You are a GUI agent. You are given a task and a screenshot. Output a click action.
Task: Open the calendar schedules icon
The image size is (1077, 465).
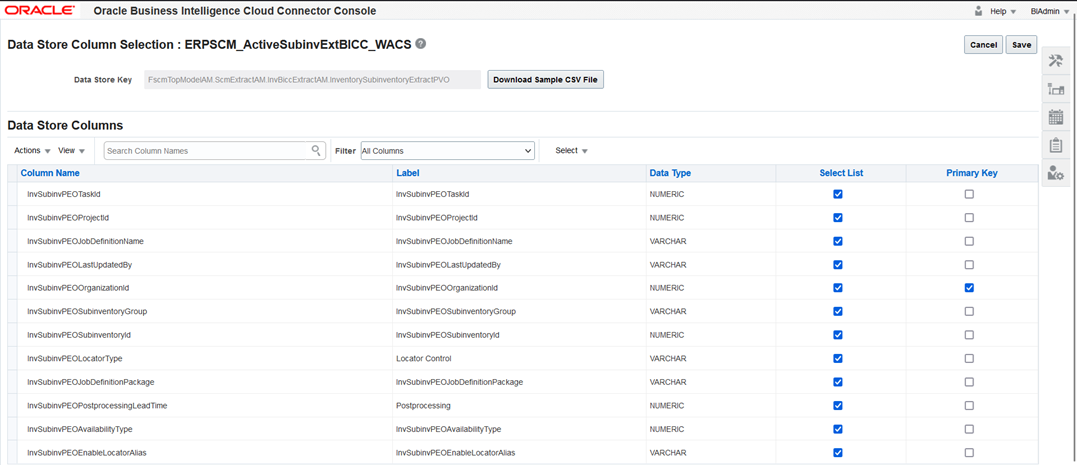click(x=1056, y=117)
